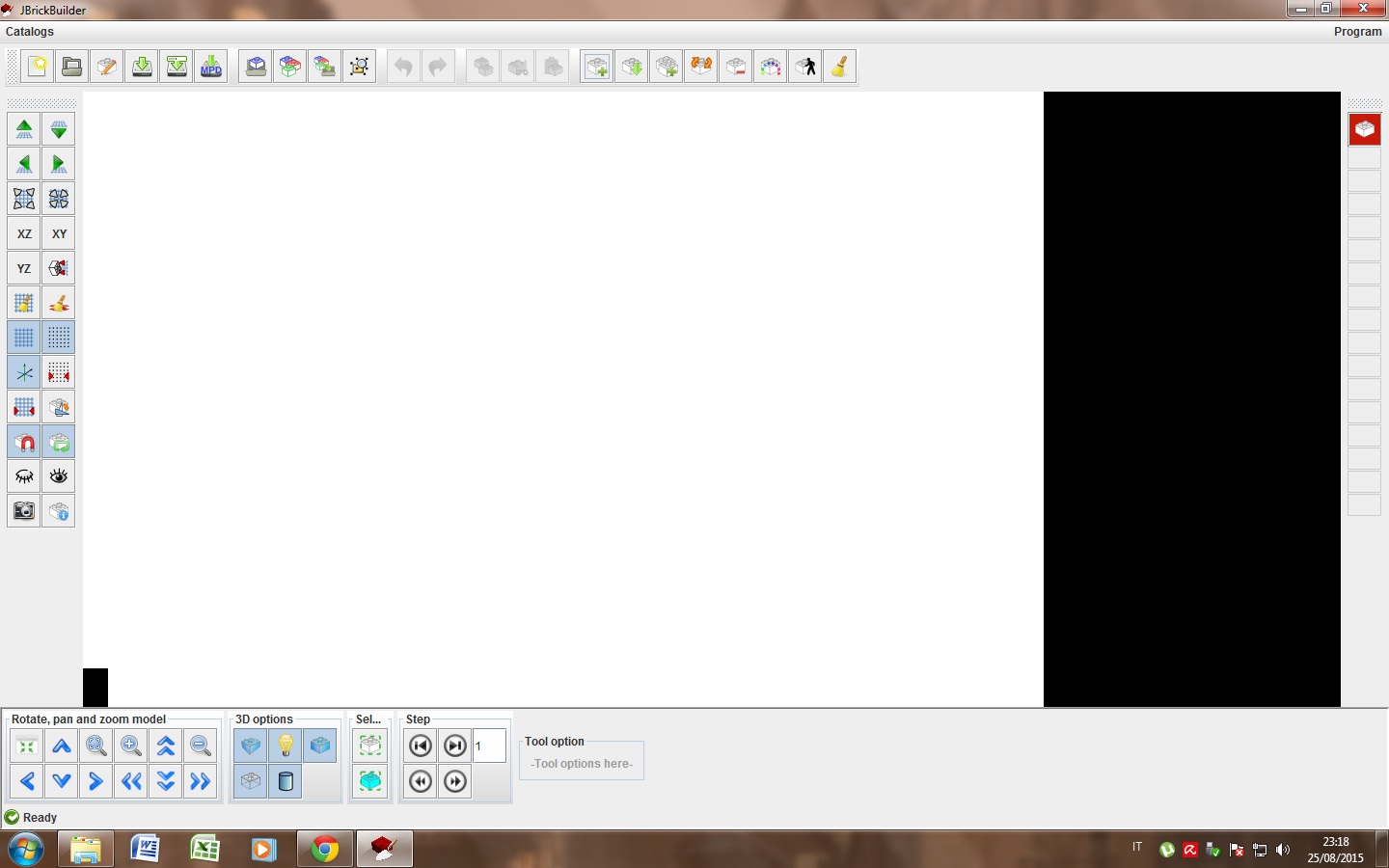Click the edit model details pencil icon
The width and height of the screenshot is (1389, 868).
pyautogui.click(x=107, y=67)
